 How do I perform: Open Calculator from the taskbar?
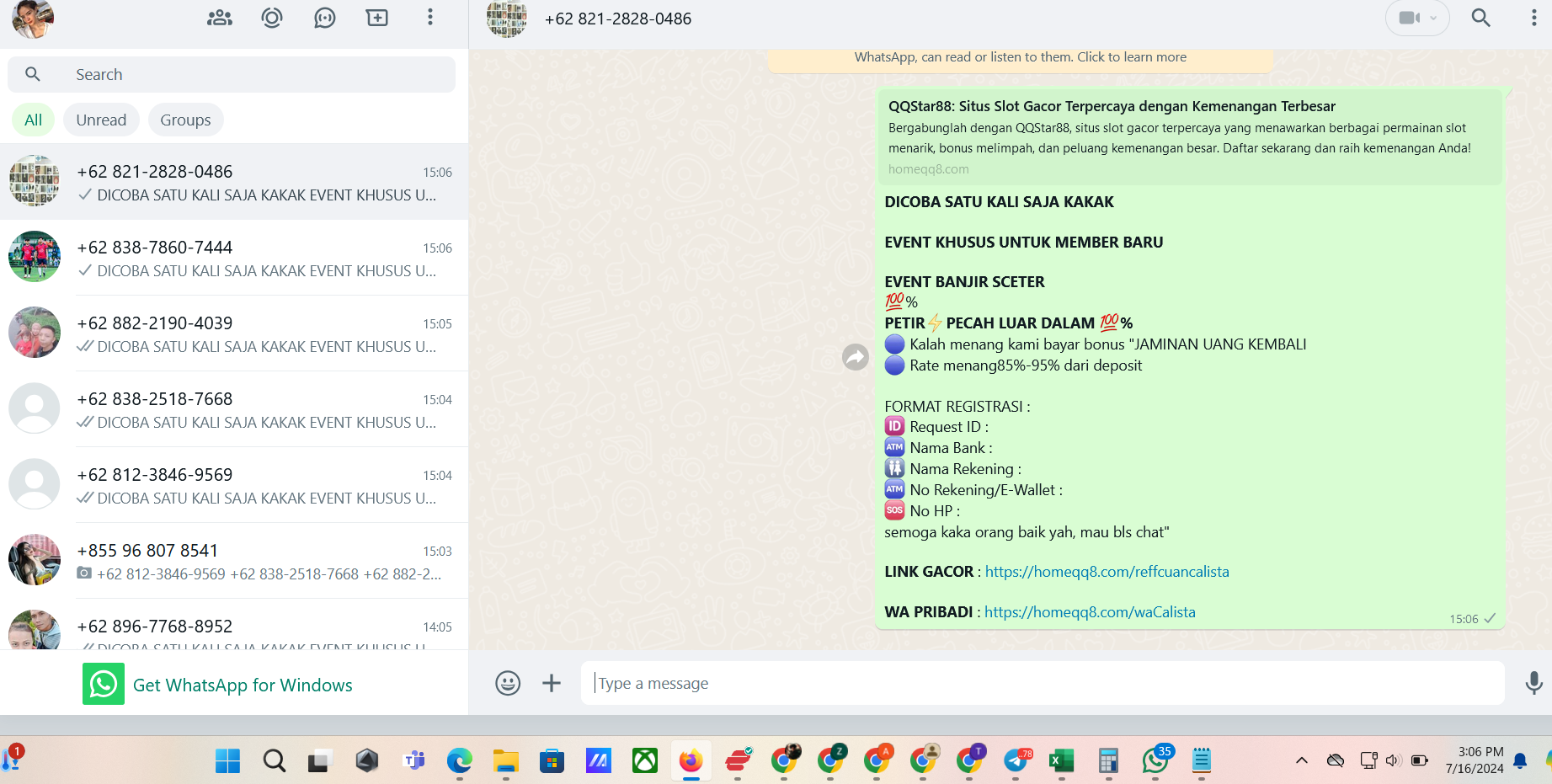(1108, 761)
